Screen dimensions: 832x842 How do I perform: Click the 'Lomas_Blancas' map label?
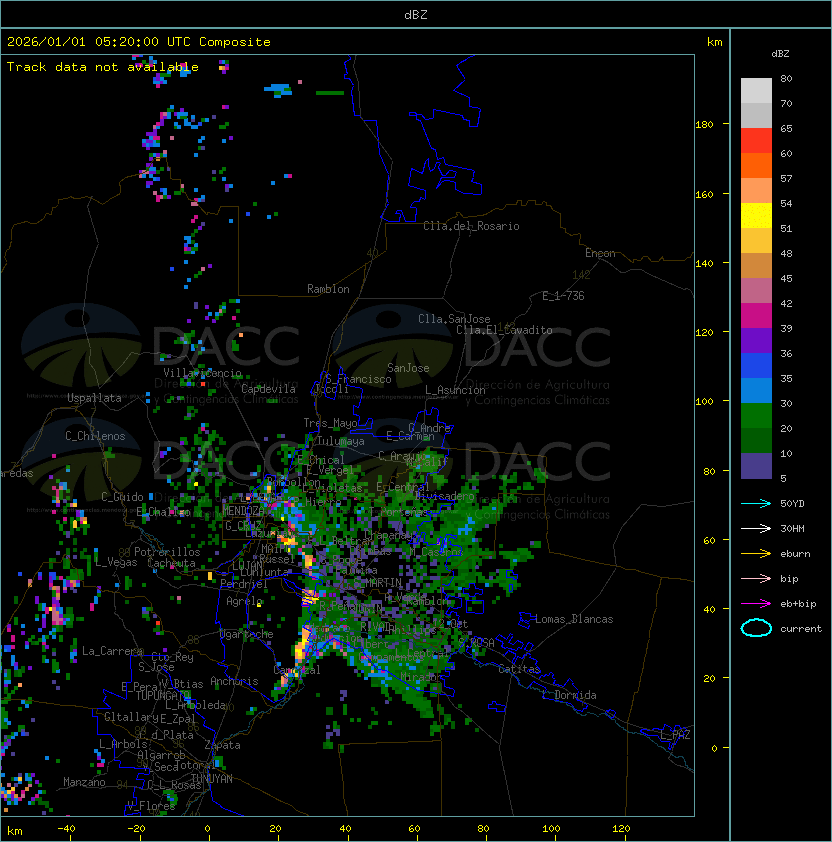coord(574,619)
